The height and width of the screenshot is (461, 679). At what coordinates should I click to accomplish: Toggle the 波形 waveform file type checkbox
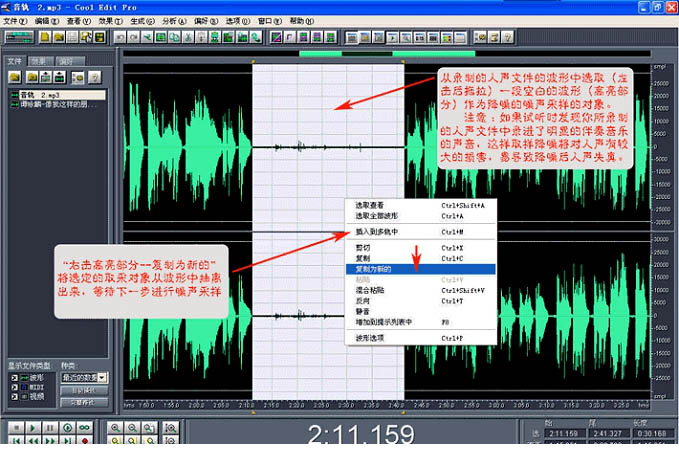[x=14, y=378]
